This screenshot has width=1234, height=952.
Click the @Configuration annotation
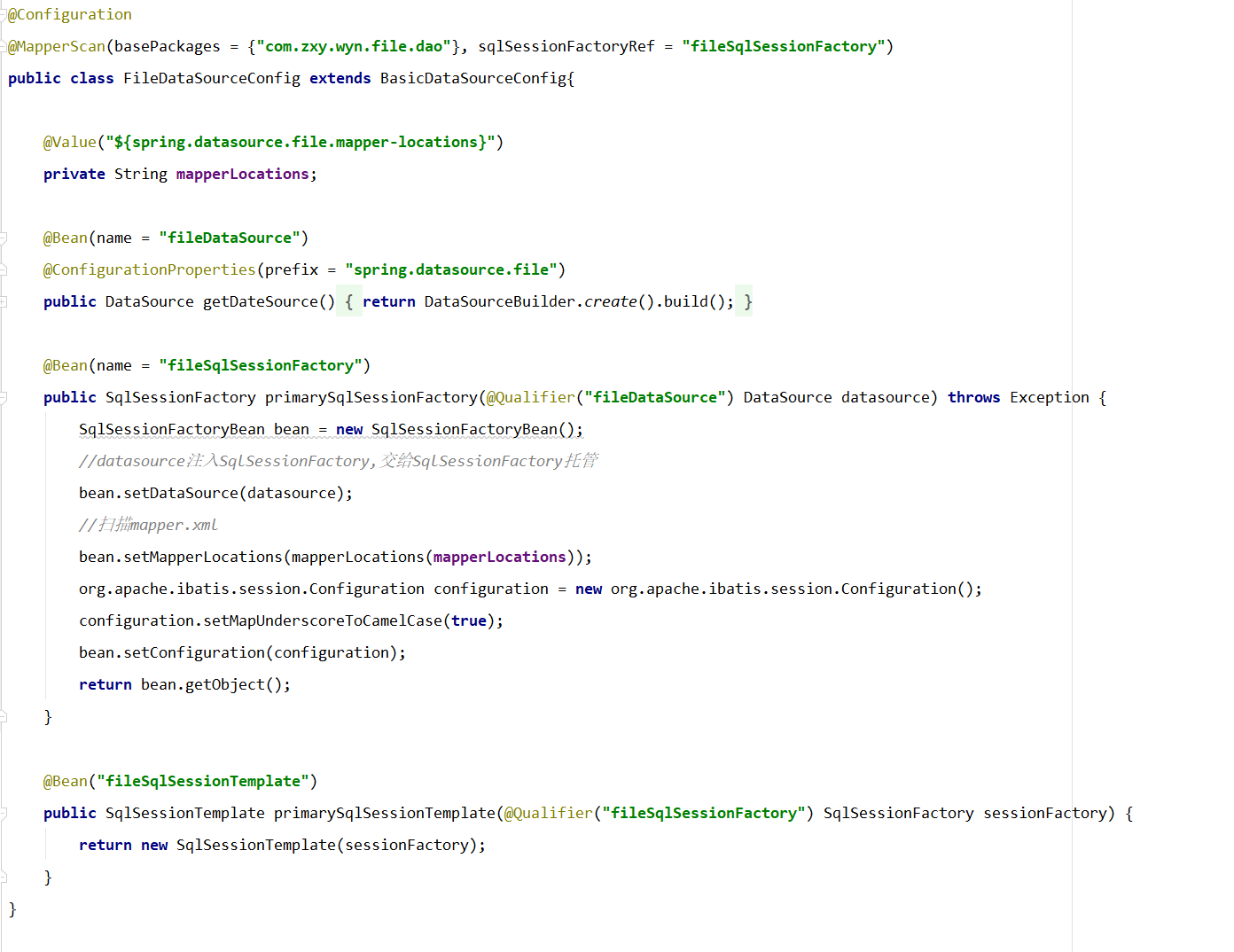[x=70, y=14]
